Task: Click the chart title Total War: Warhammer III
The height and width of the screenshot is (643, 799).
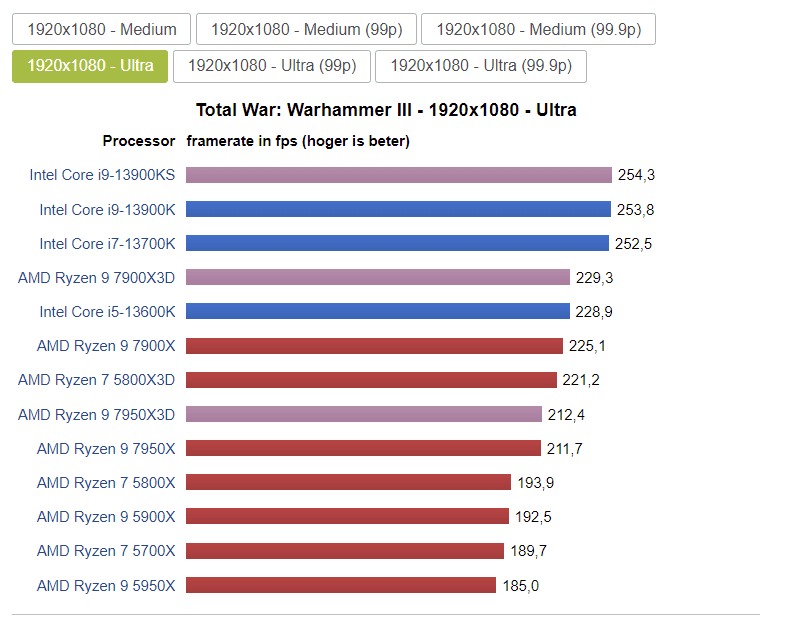Action: [386, 110]
